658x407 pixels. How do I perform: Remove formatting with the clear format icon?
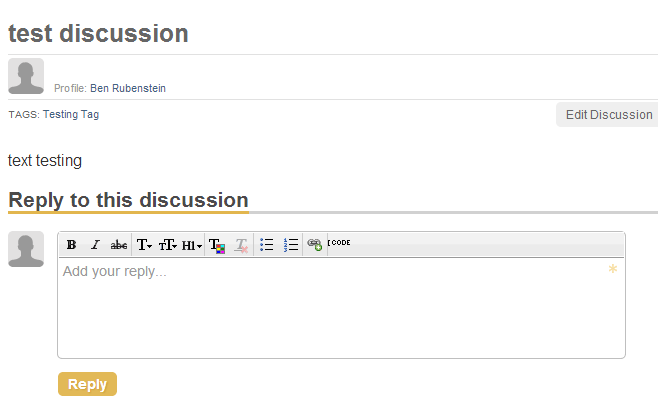tap(241, 245)
